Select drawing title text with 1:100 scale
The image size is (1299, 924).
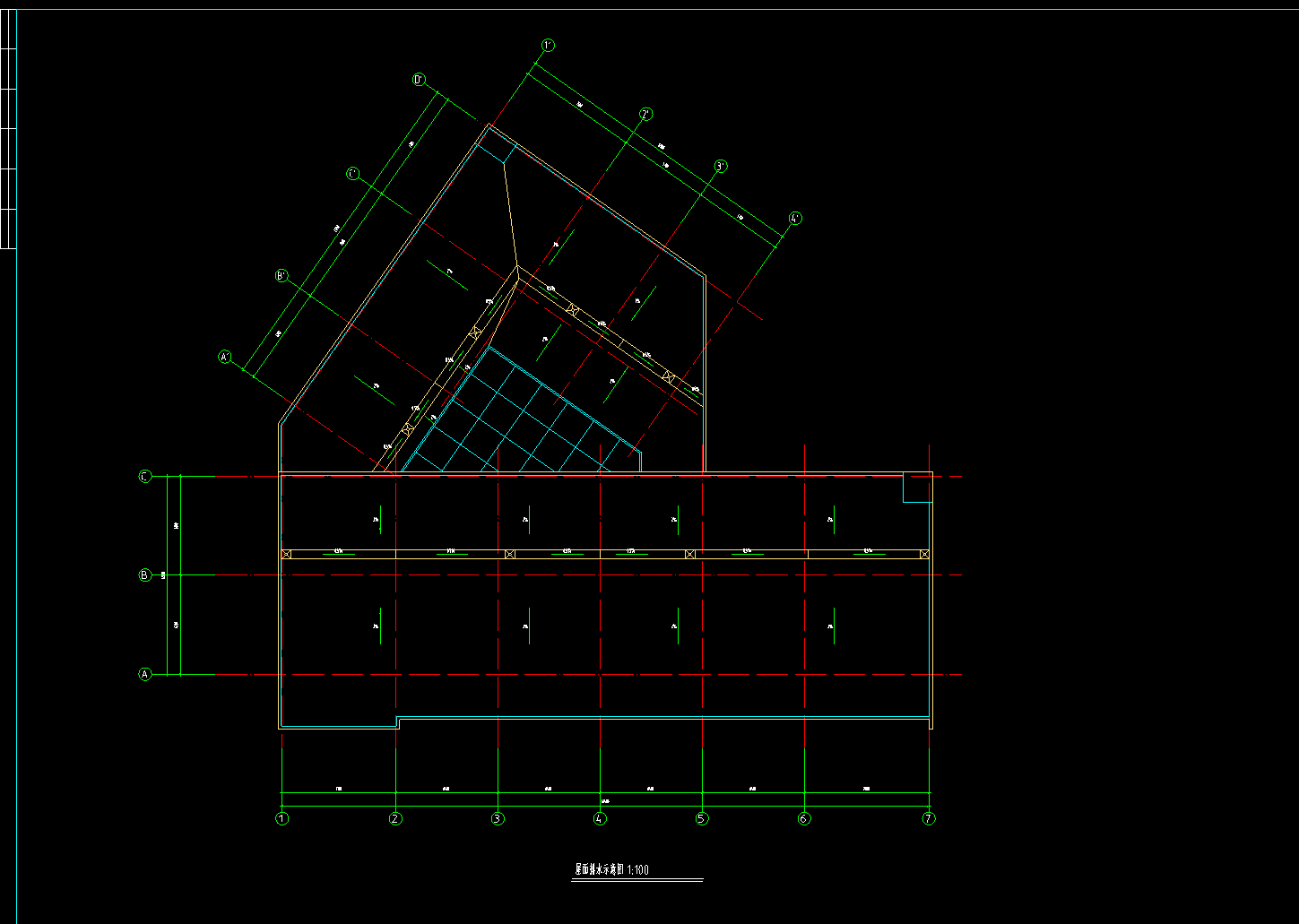(611, 869)
